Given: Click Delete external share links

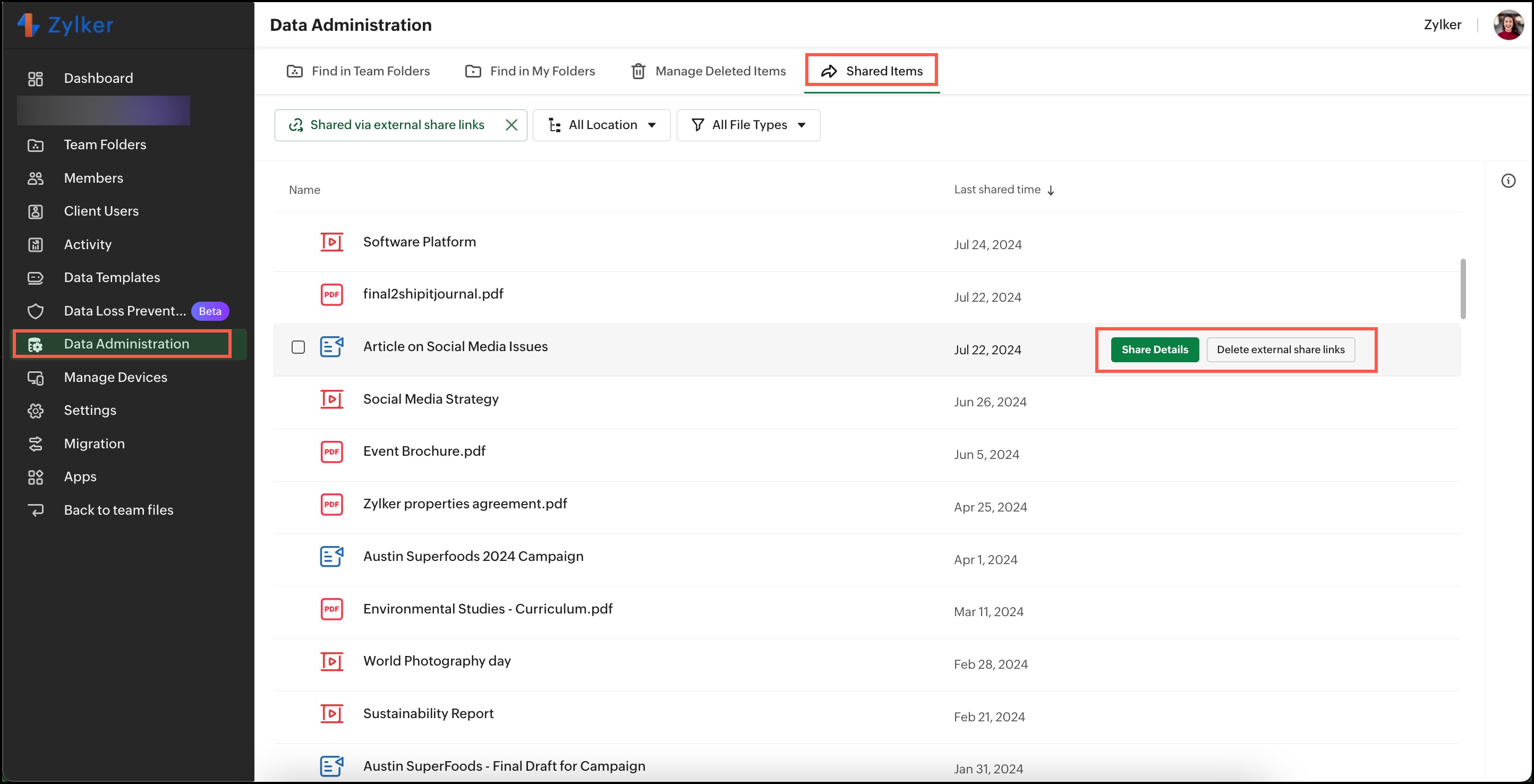Looking at the screenshot, I should tap(1280, 350).
